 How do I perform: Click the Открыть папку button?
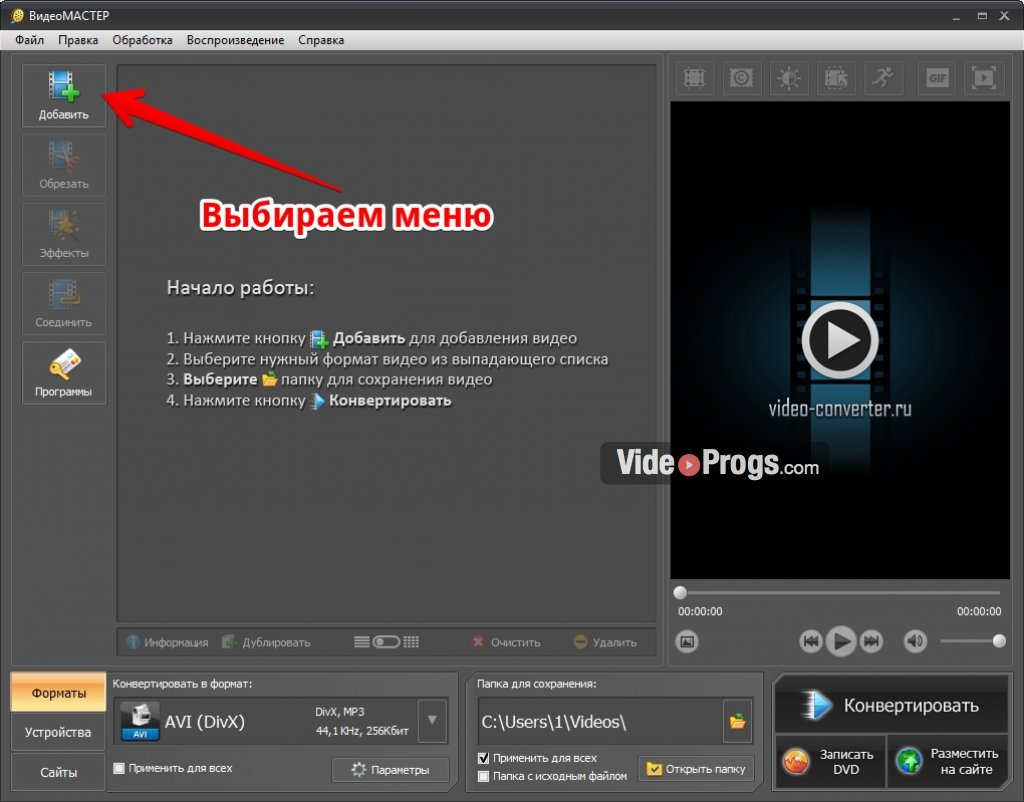click(x=696, y=769)
